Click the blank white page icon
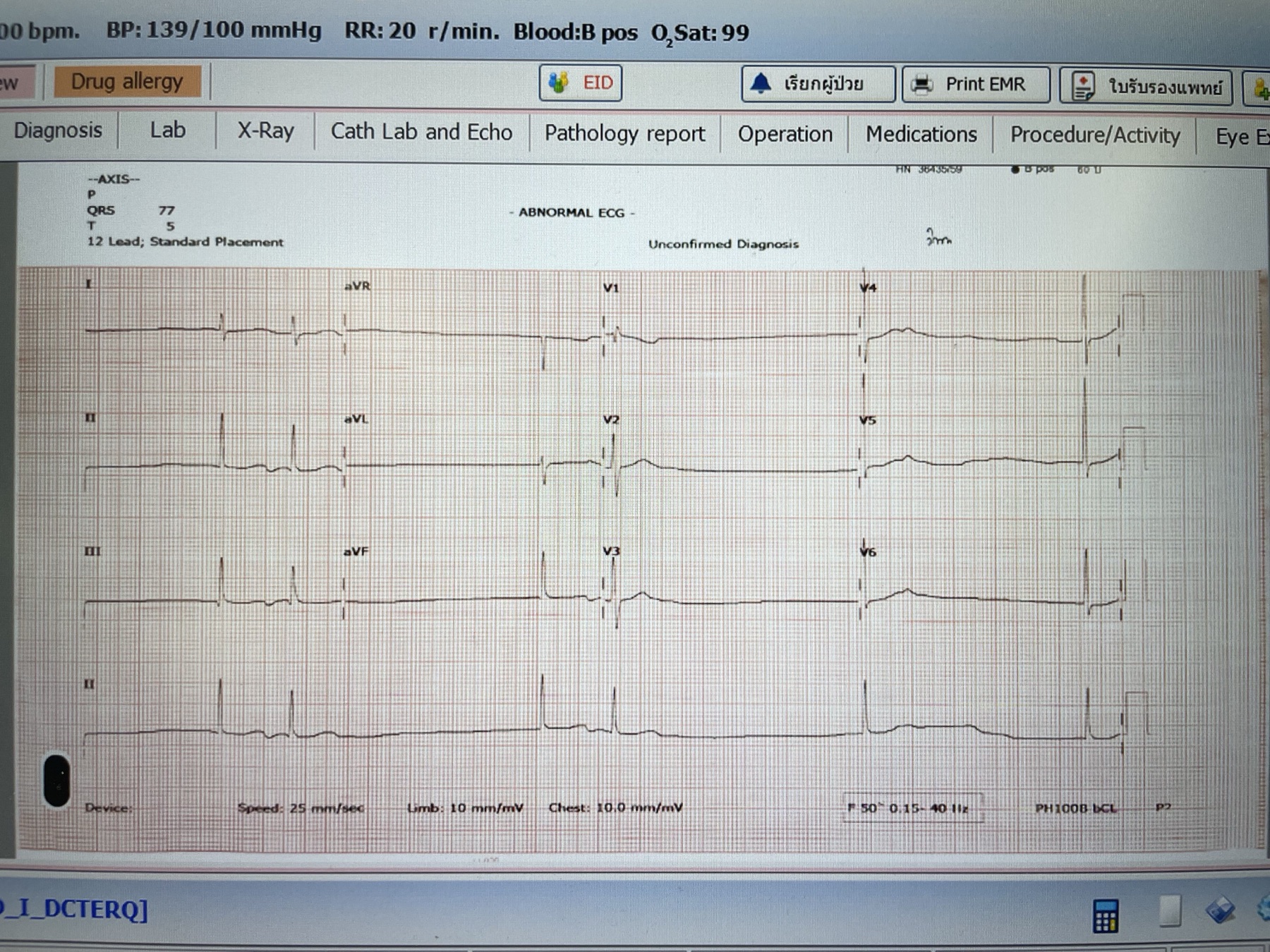Image resolution: width=1270 pixels, height=952 pixels. [x=1170, y=910]
